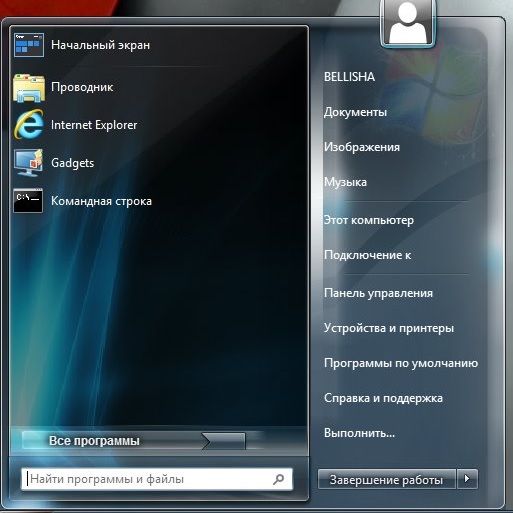This screenshot has width=513, height=513.
Task: Select the Gadgets program label
Action: coord(73,163)
